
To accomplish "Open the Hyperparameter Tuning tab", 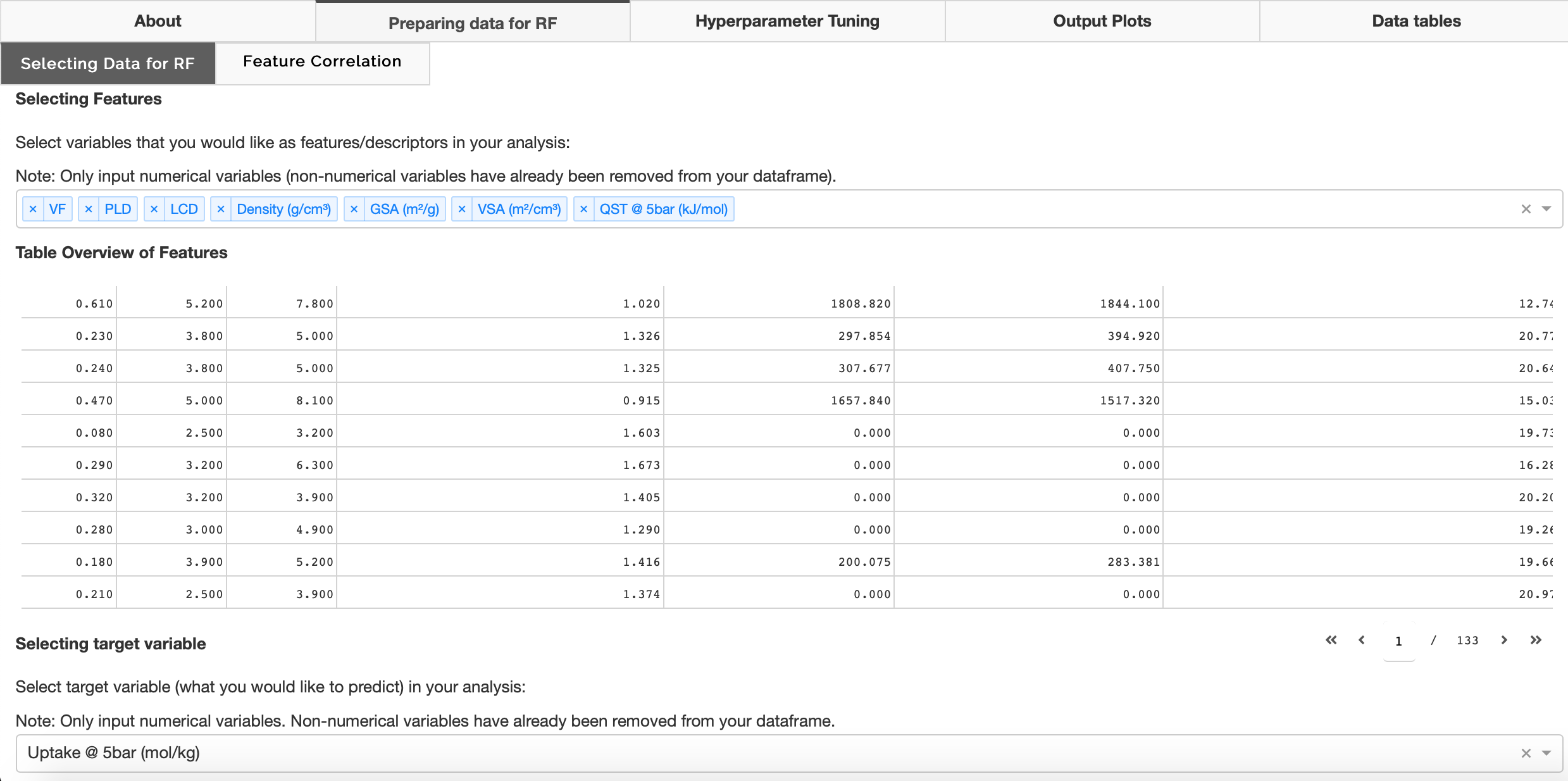I will [x=787, y=22].
